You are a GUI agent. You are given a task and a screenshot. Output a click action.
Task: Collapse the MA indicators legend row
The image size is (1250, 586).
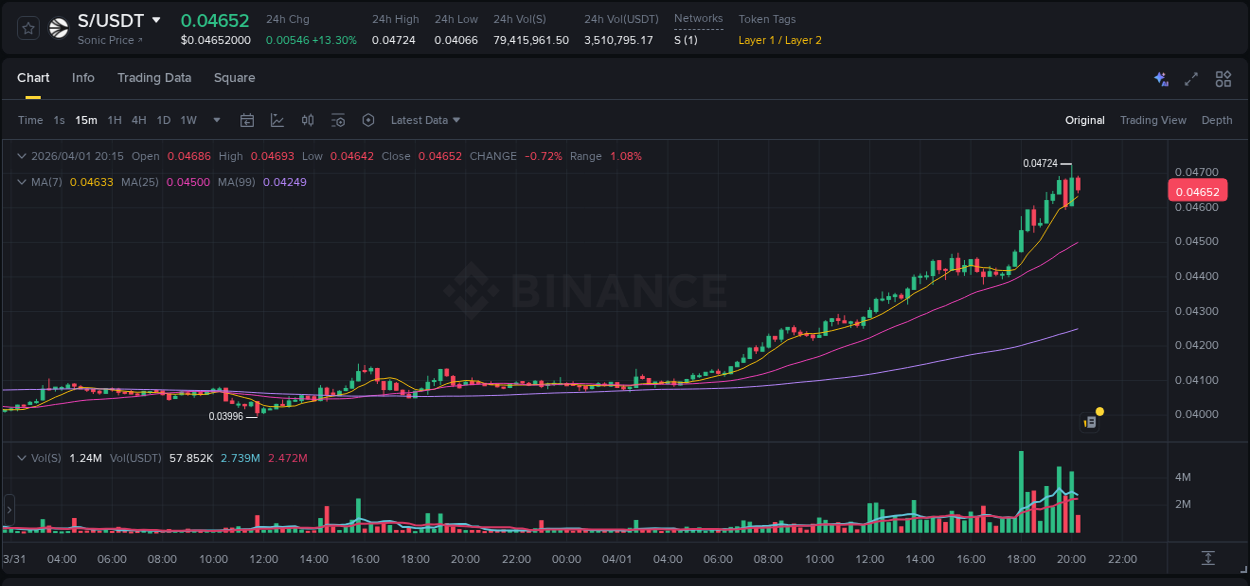click(22, 182)
